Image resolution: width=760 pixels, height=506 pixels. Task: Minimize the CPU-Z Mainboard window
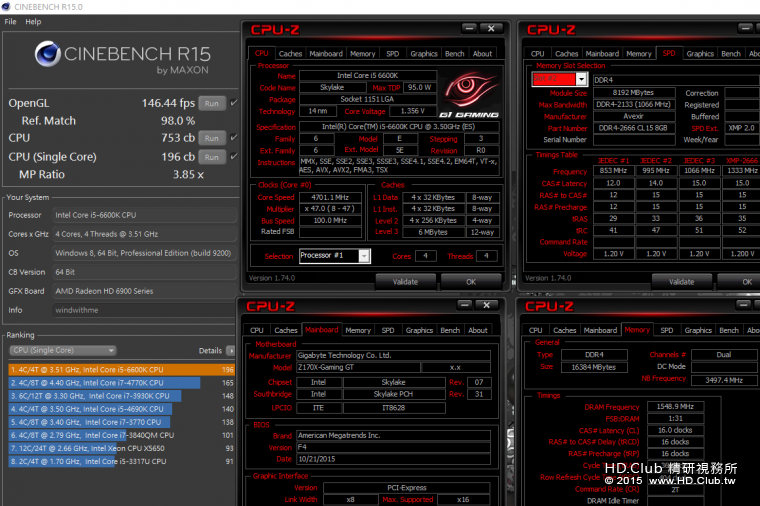click(464, 305)
